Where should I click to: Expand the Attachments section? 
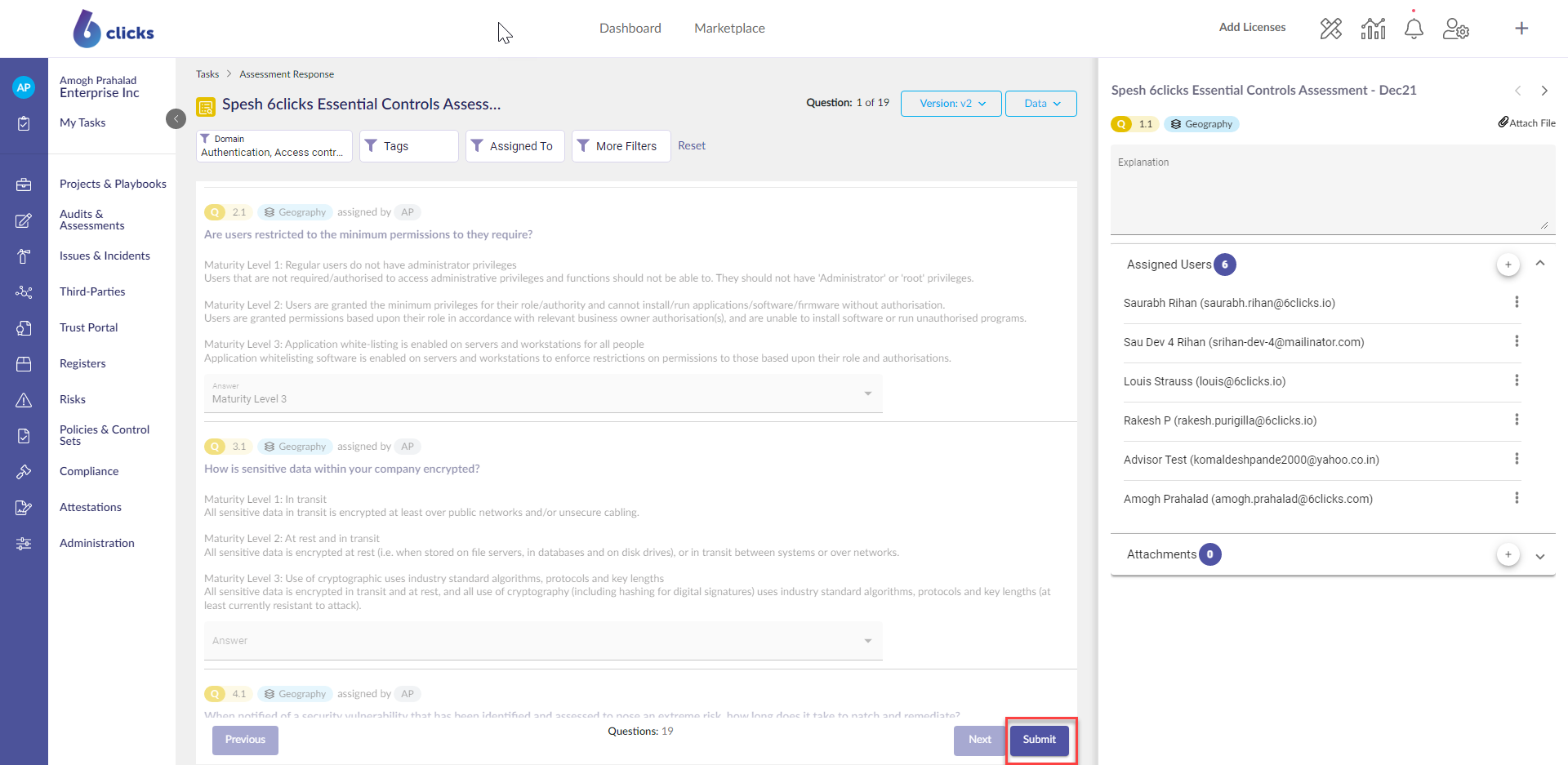click(x=1540, y=556)
